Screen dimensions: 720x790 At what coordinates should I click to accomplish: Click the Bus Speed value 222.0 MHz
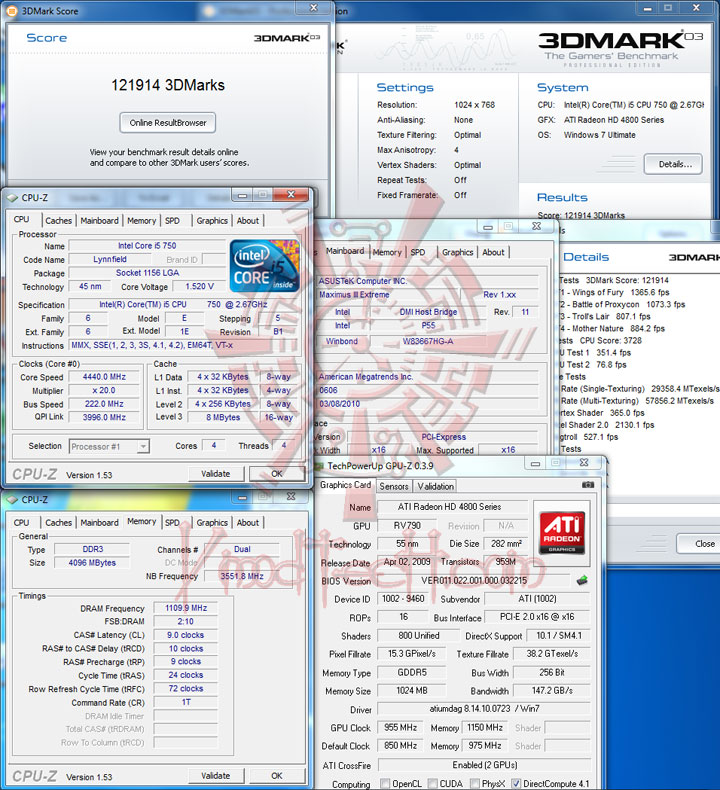(104, 404)
